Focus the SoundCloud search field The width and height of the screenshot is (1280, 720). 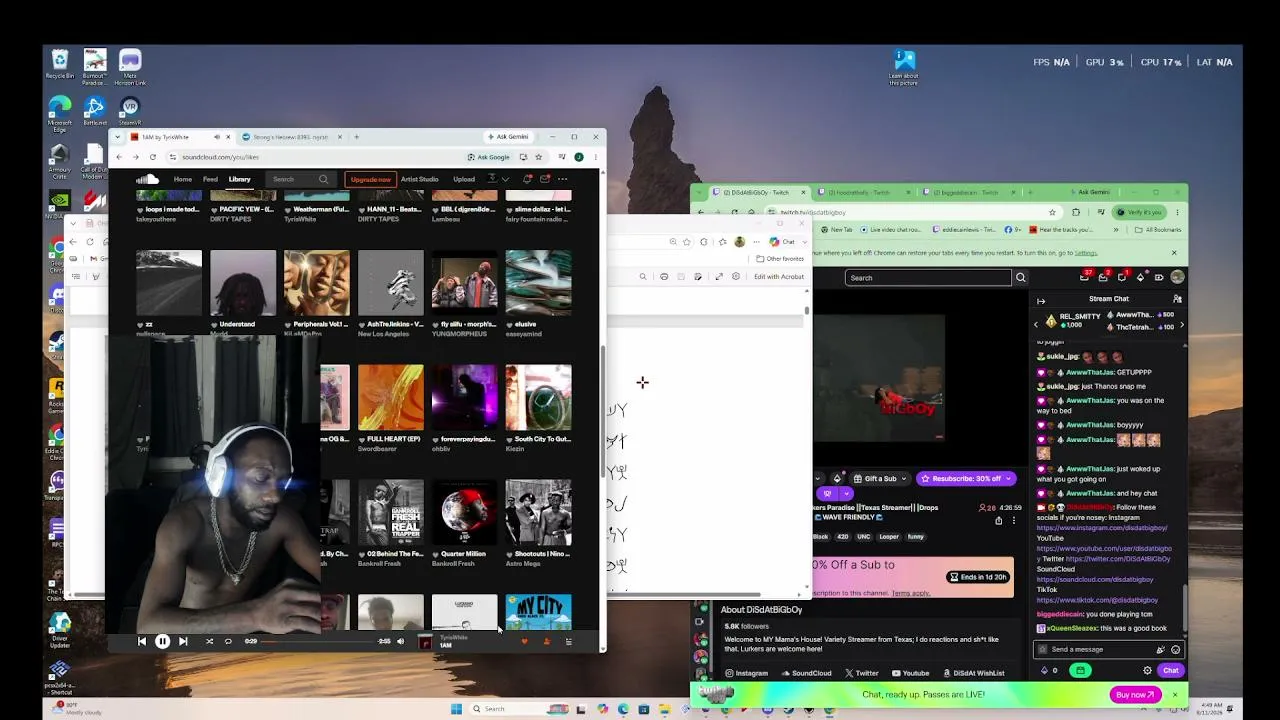300,179
